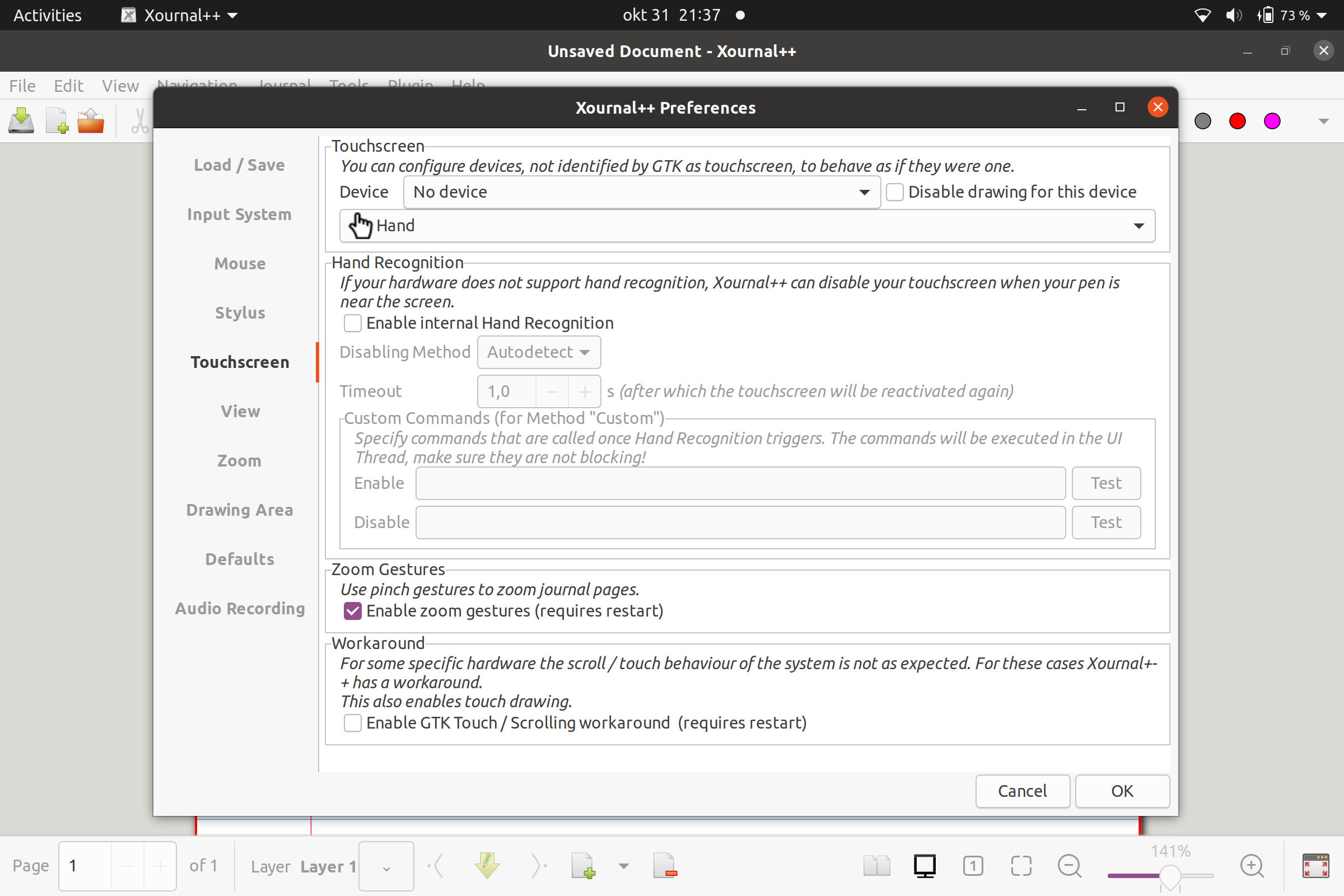Create a new document

[55, 120]
